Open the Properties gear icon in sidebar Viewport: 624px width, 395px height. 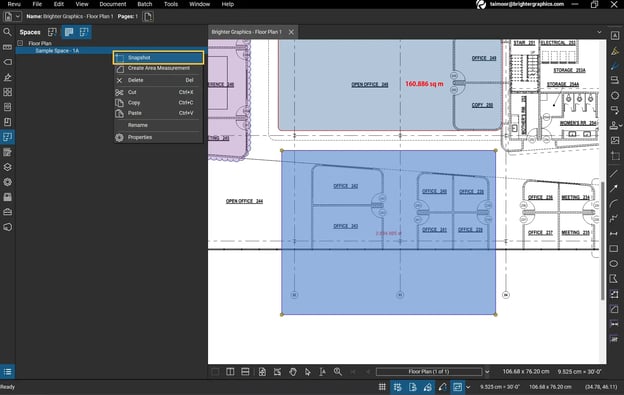click(7, 182)
